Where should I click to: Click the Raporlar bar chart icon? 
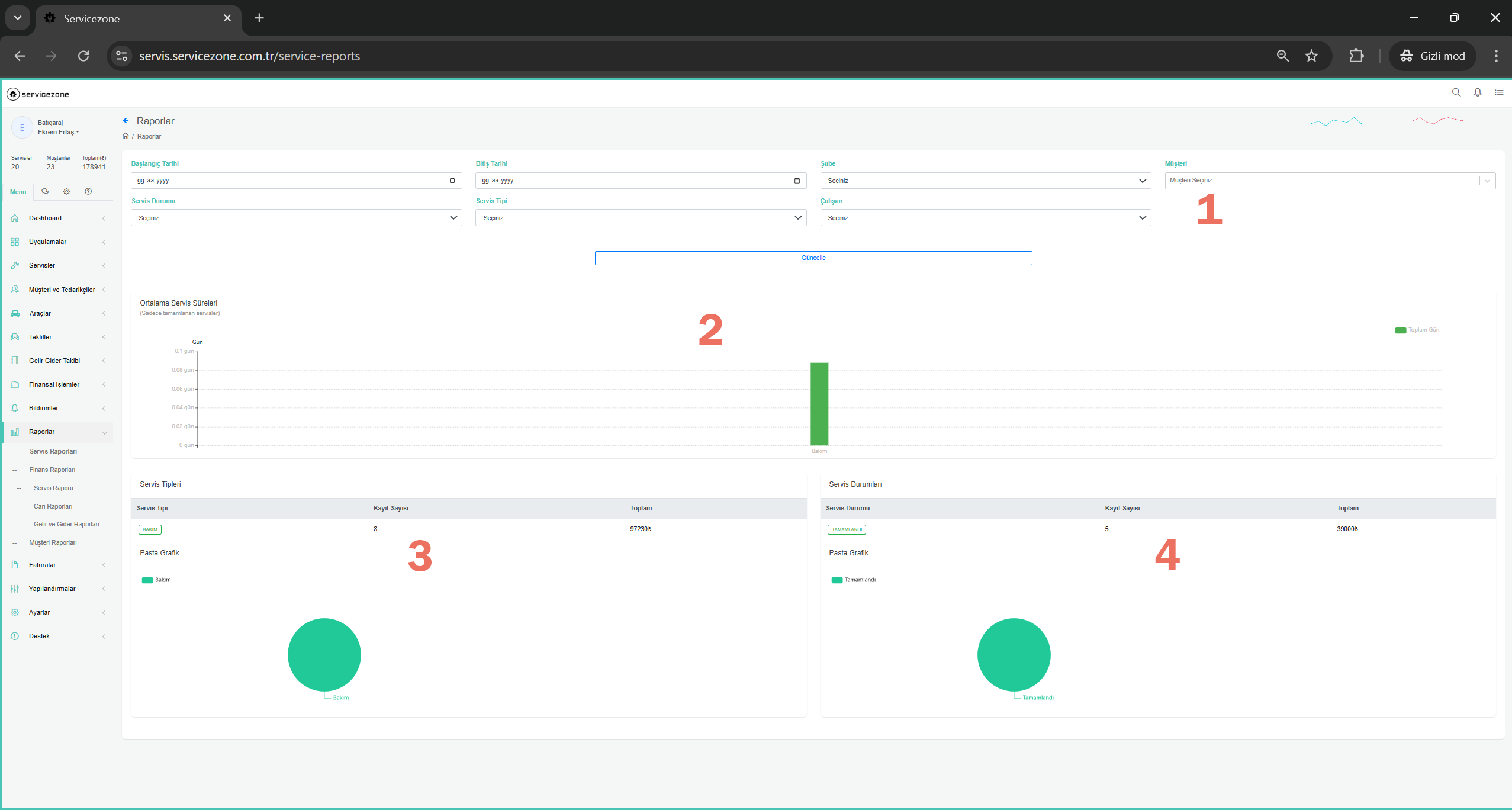[x=15, y=432]
